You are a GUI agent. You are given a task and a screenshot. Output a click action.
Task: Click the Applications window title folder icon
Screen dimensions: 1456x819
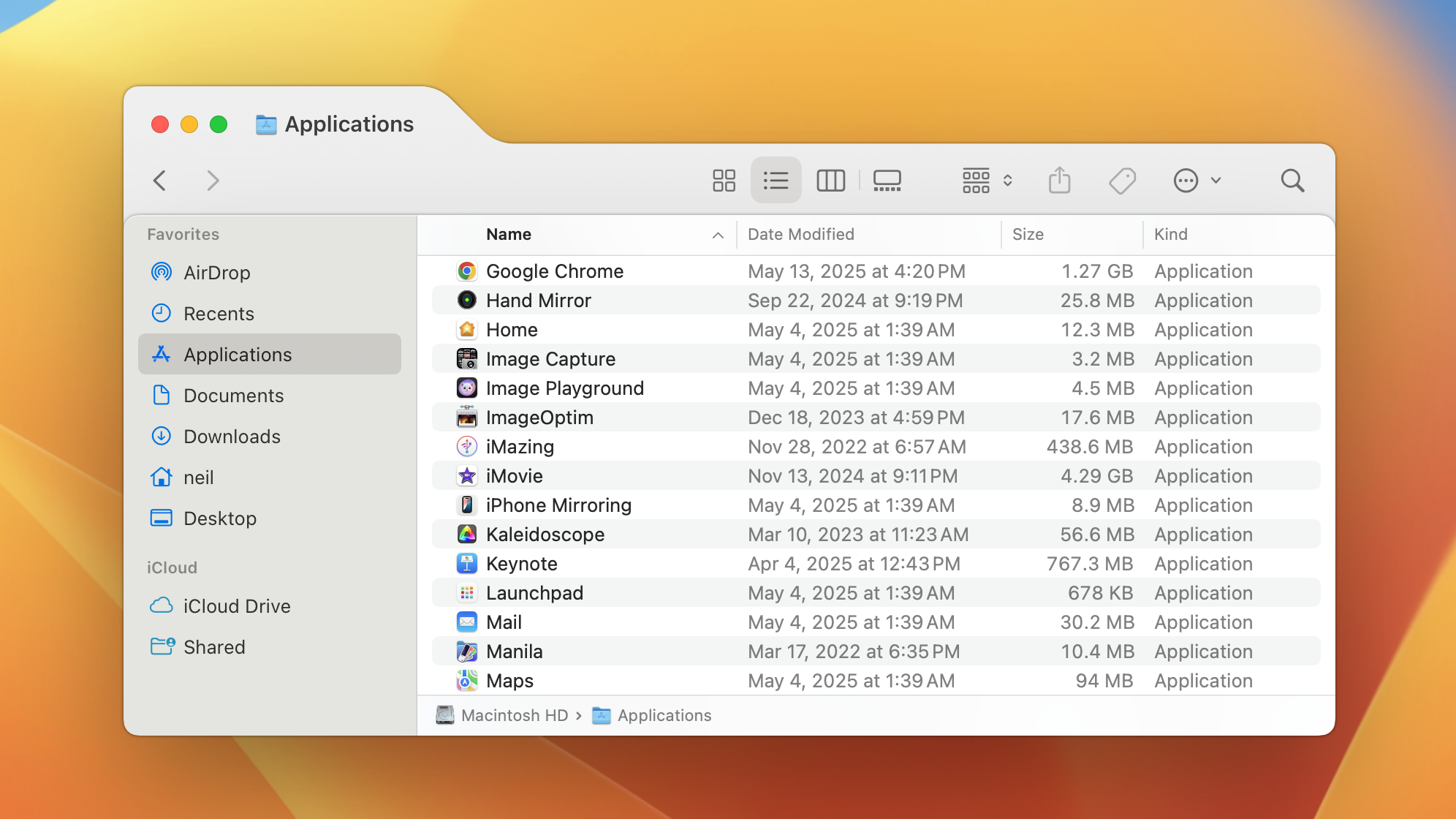266,125
